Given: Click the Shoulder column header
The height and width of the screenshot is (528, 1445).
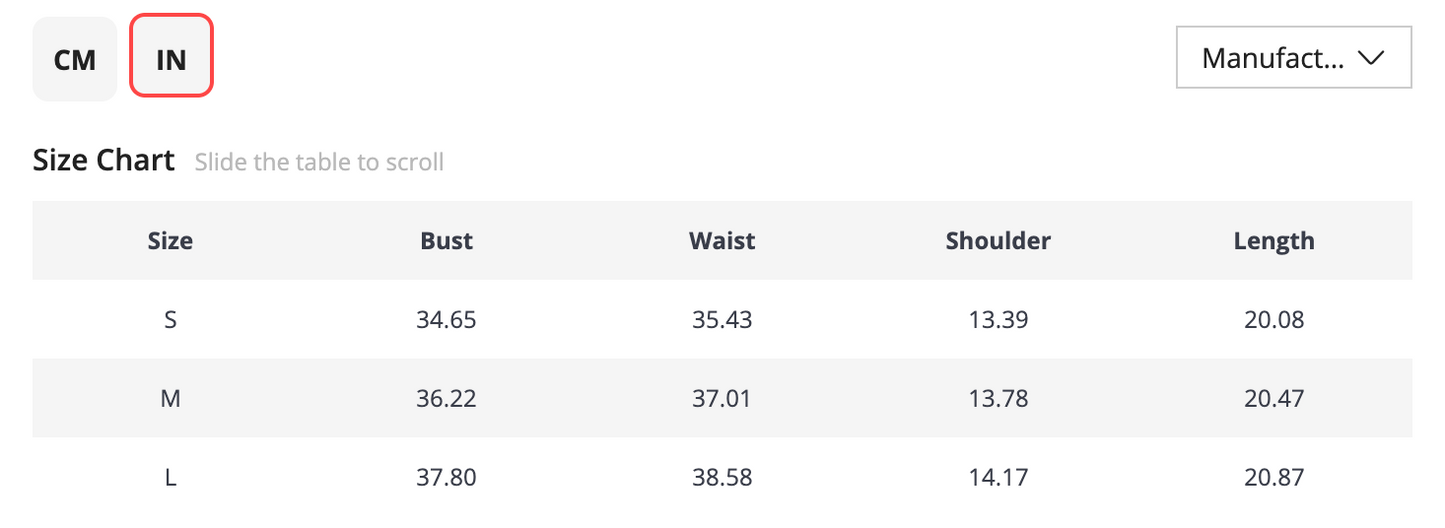Looking at the screenshot, I should 998,240.
